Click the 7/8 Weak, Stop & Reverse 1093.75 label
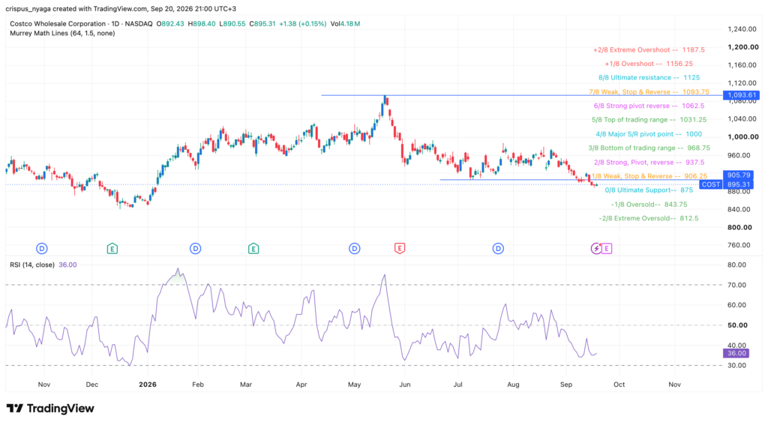The height and width of the screenshot is (425, 768). (649, 92)
